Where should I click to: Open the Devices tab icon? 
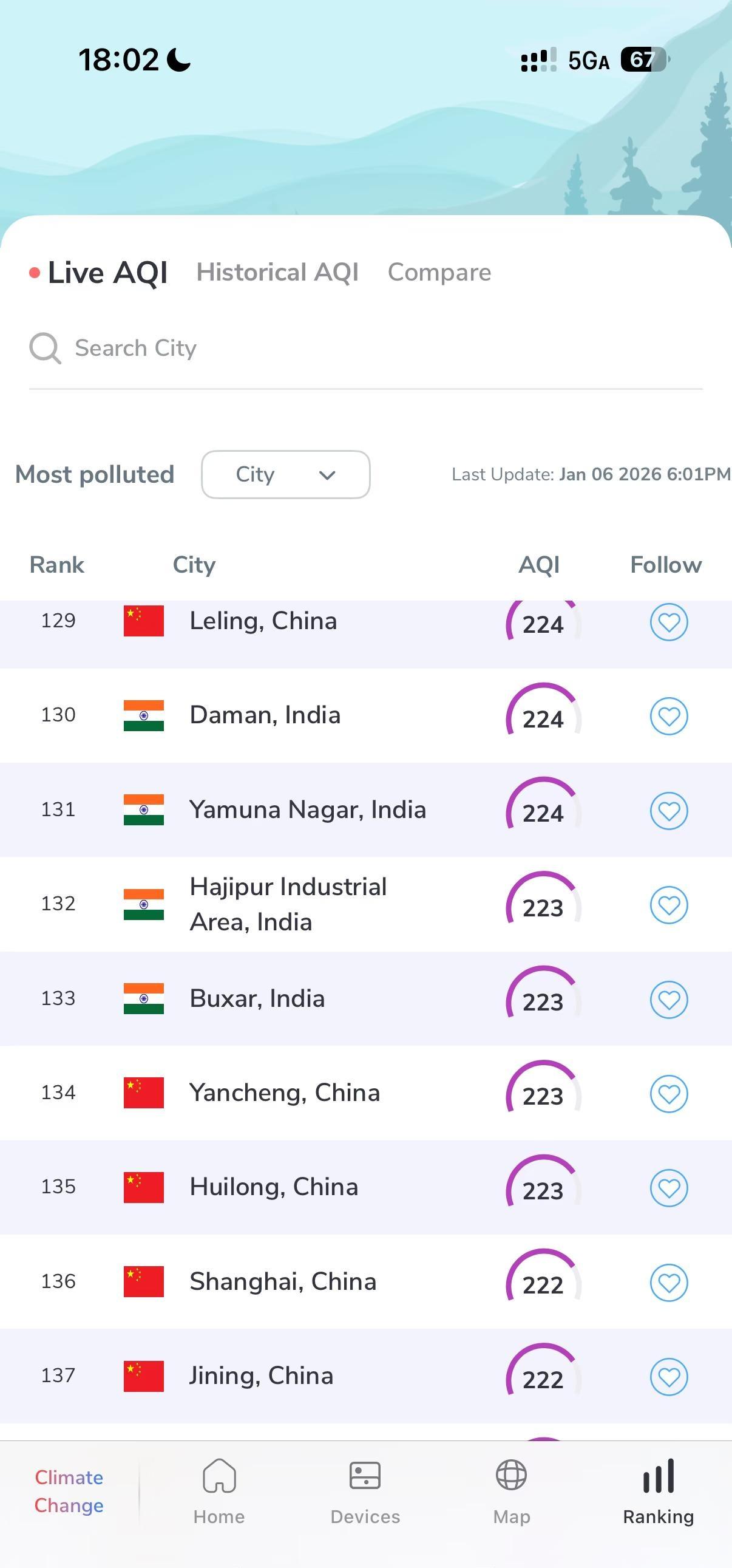click(x=365, y=1476)
